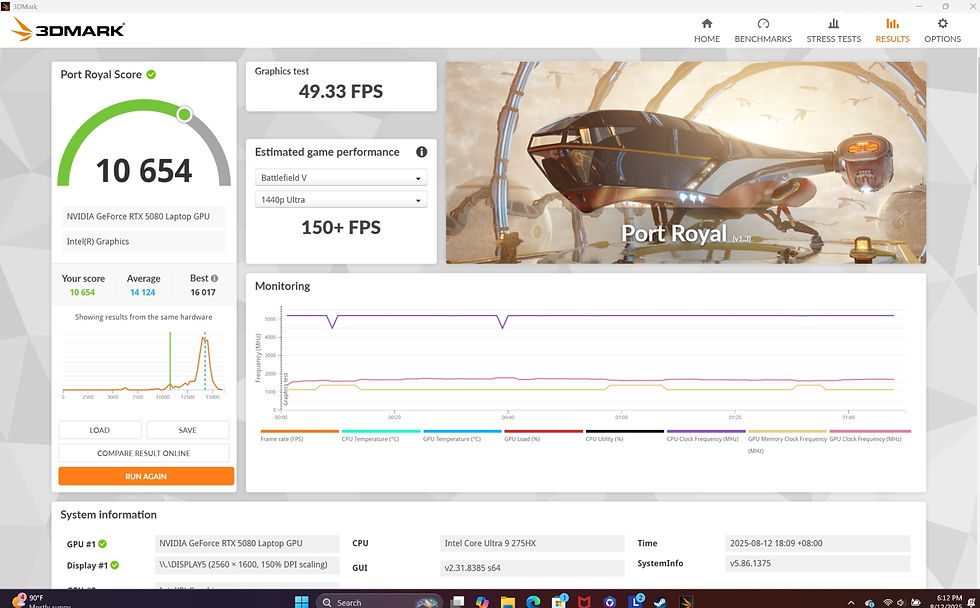The height and width of the screenshot is (608, 980).
Task: Open Options via the gear icon
Action: click(942, 24)
